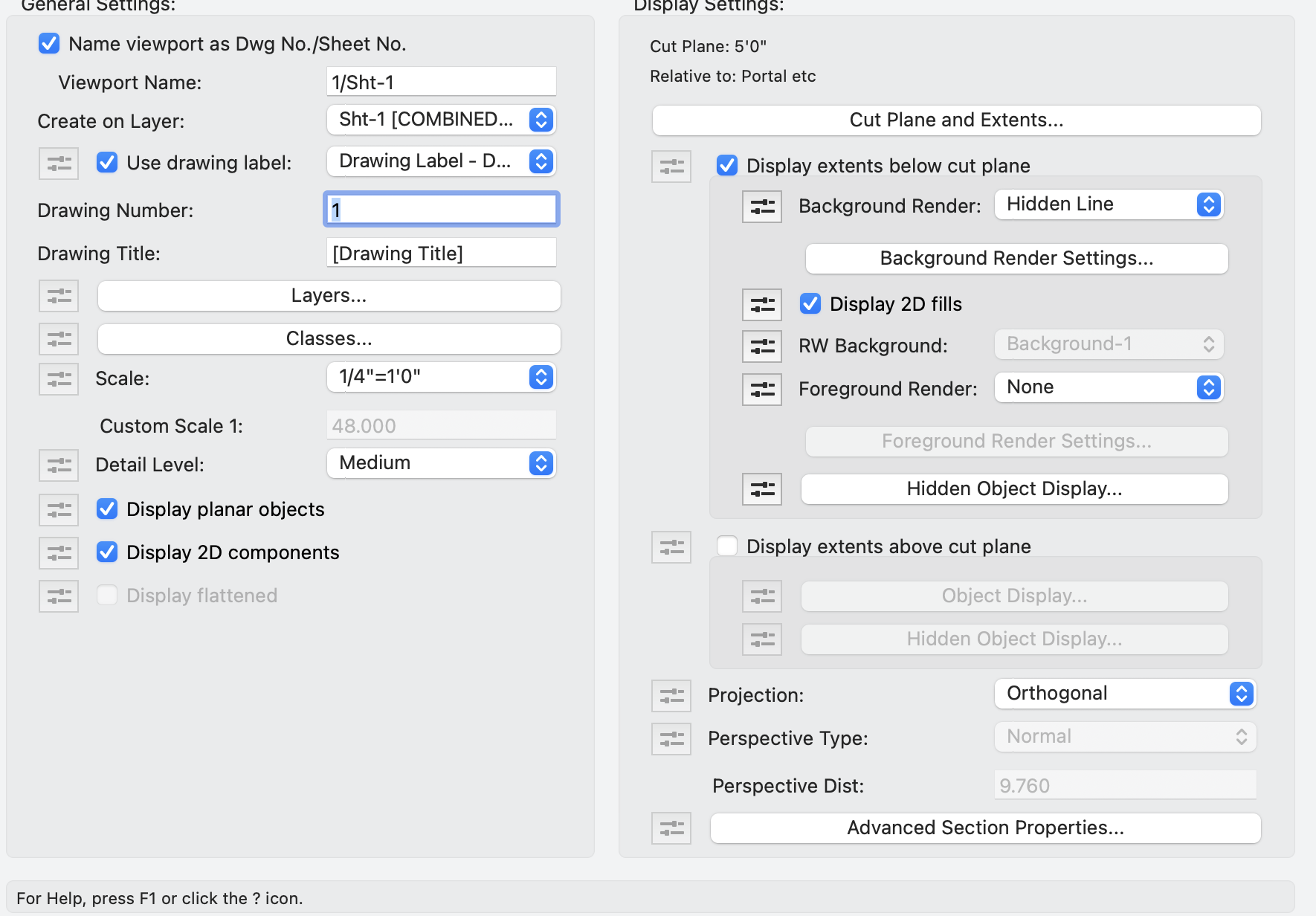Disable Display planar objects checkbox
Image resolution: width=1316 pixels, height=916 pixels.
coord(107,509)
